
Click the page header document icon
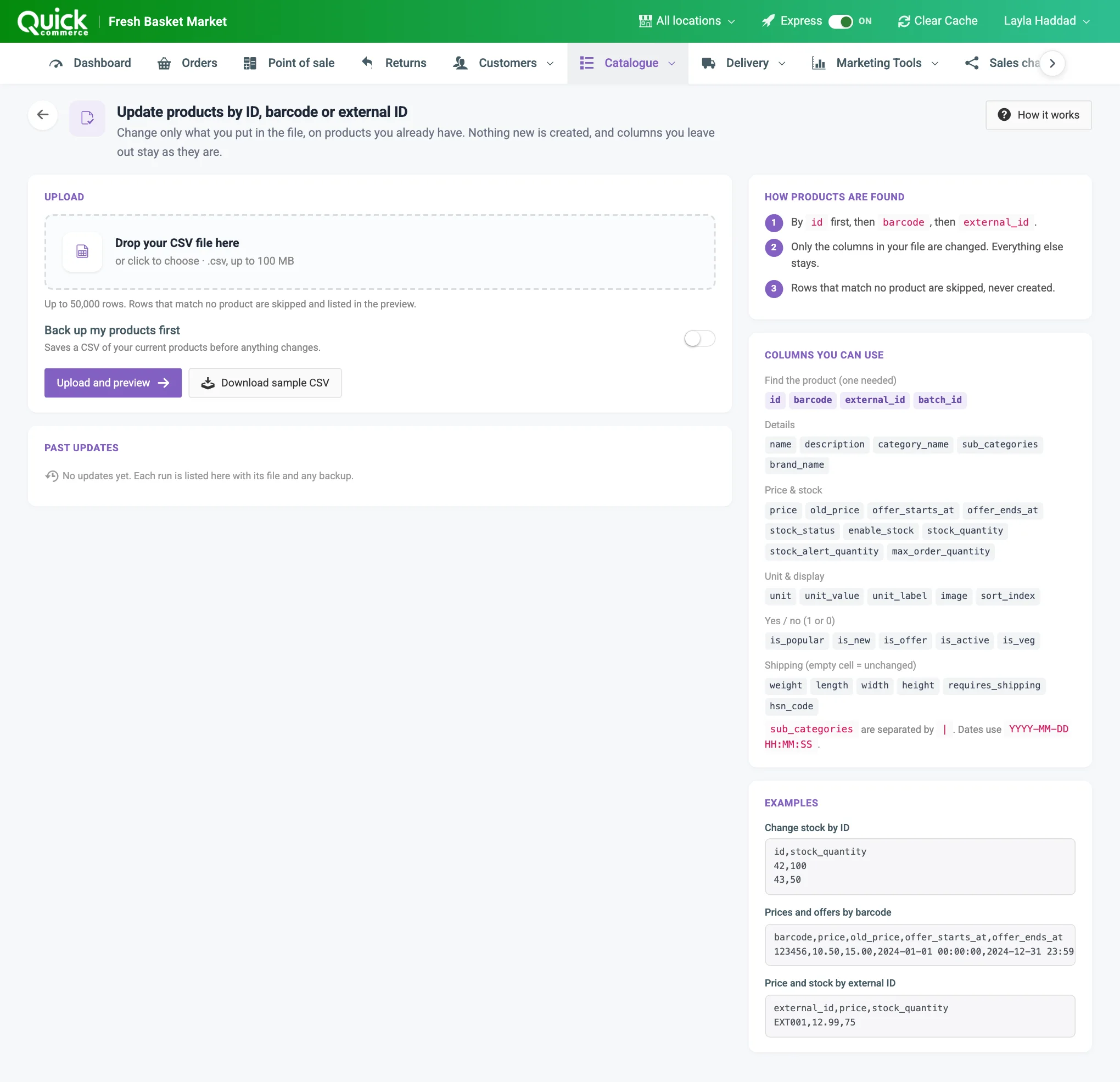(x=87, y=118)
